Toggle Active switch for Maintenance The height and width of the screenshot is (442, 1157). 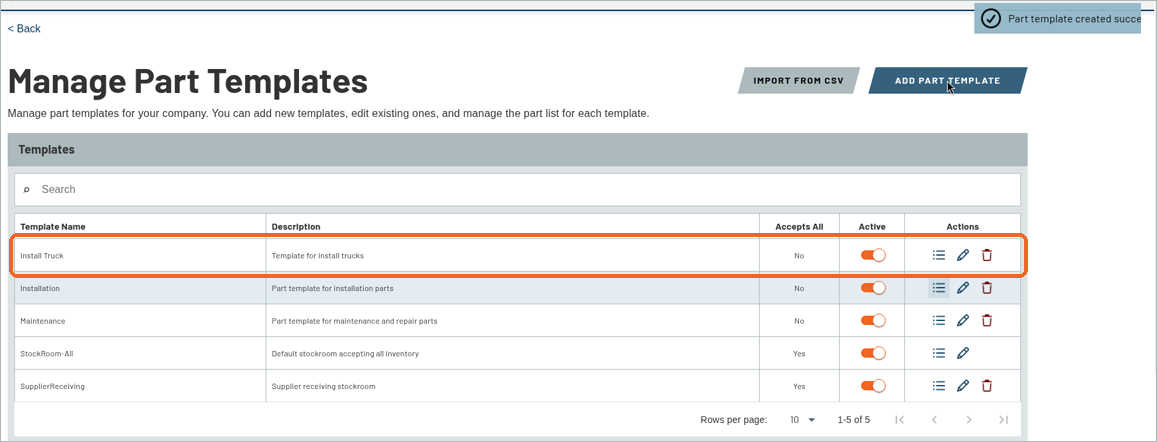point(873,320)
